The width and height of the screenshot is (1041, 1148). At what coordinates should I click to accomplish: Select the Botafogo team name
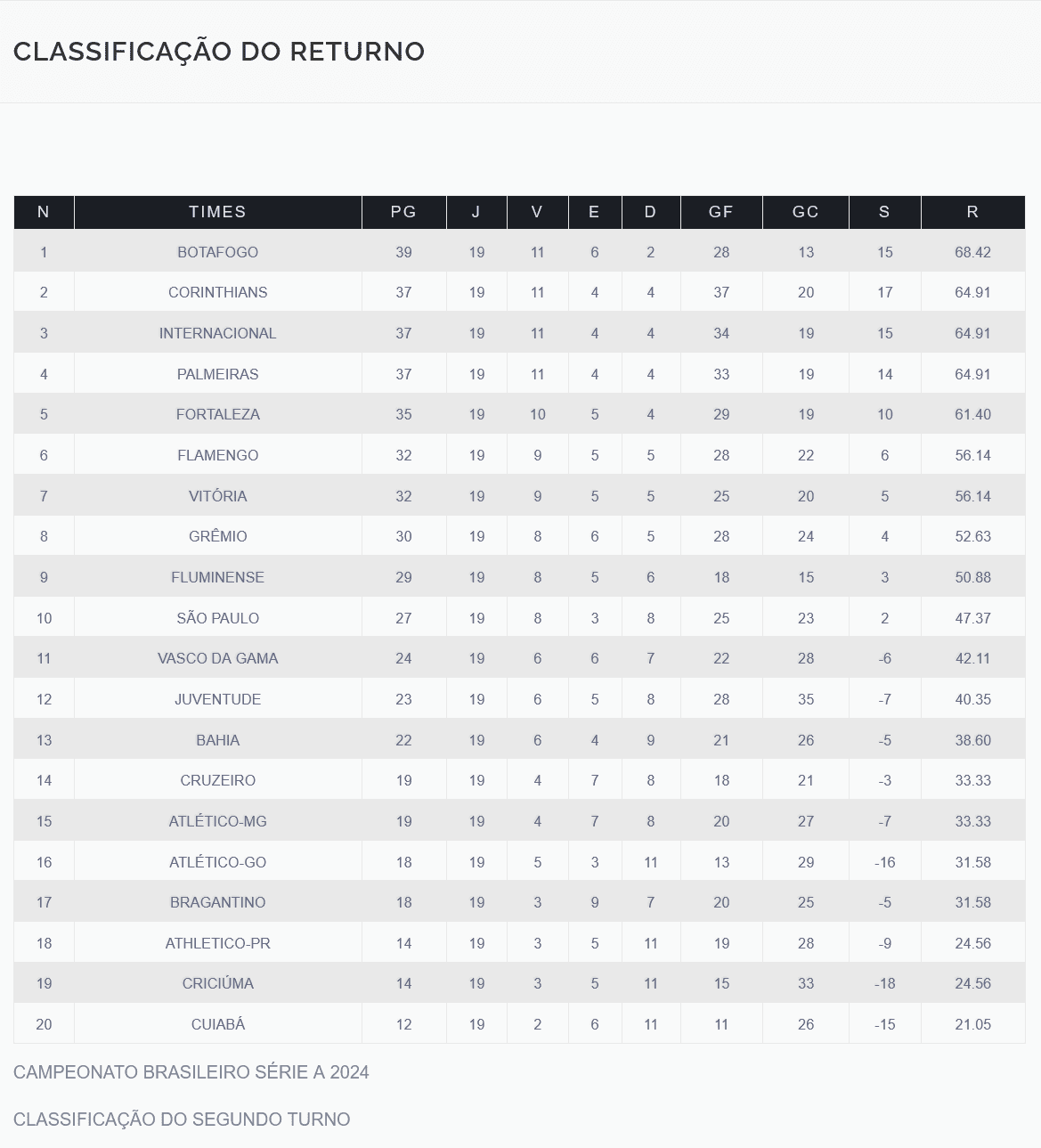click(217, 252)
